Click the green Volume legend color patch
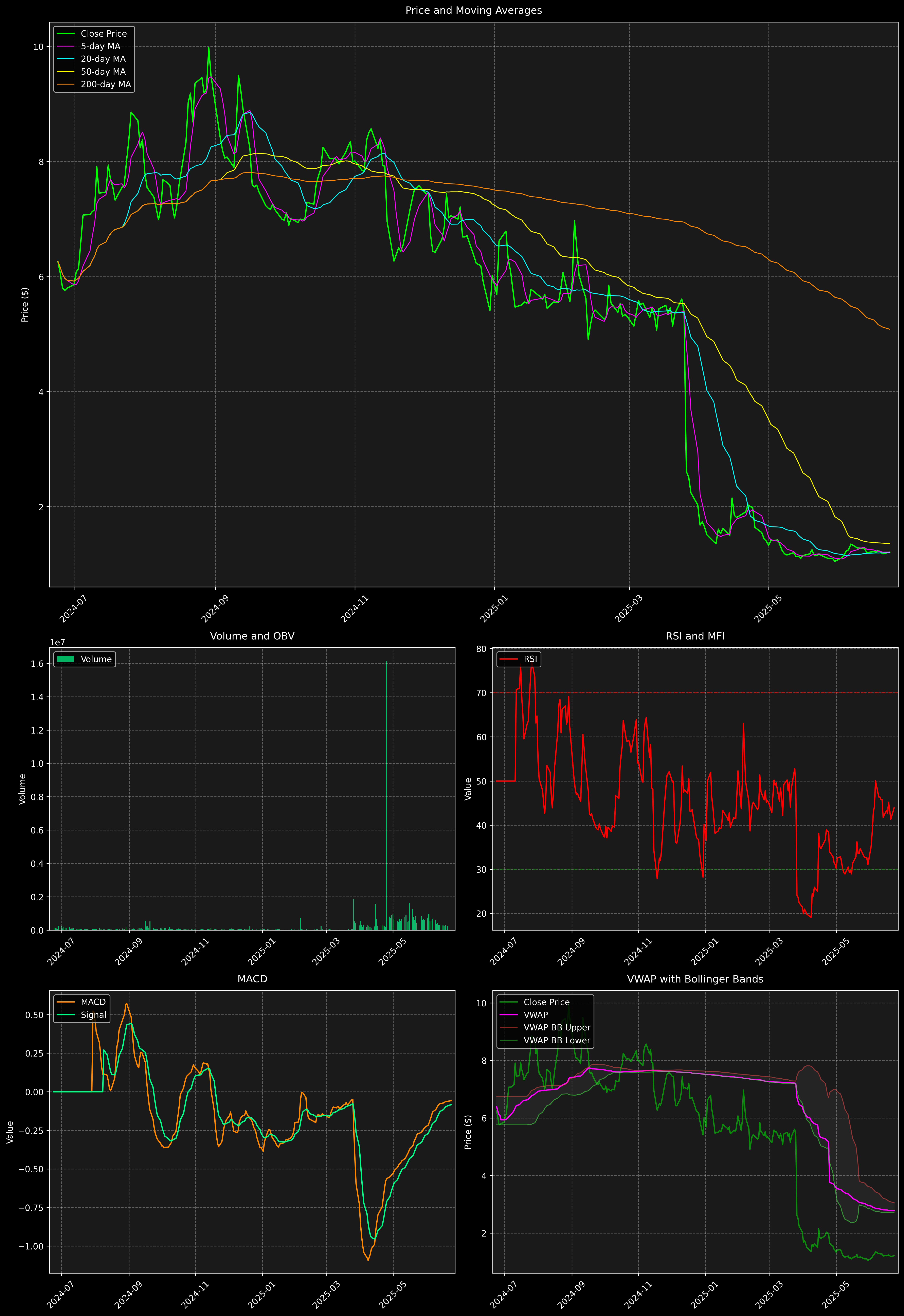 pos(66,659)
